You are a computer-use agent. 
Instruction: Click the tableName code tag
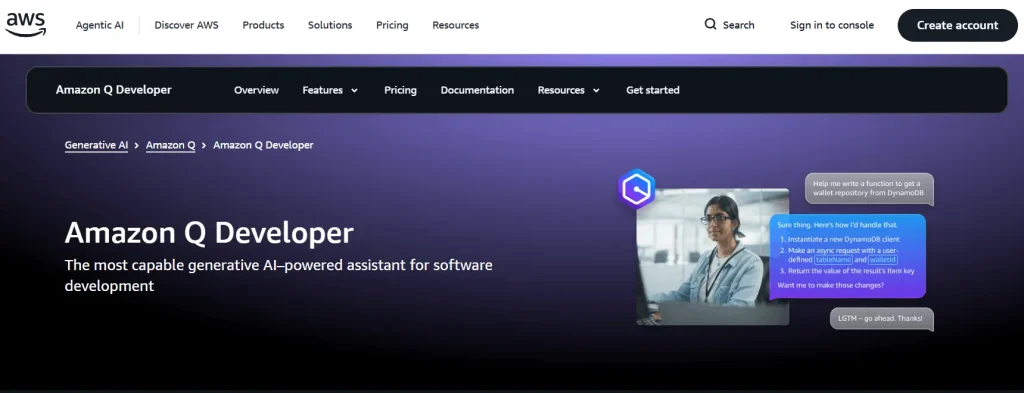(833, 260)
